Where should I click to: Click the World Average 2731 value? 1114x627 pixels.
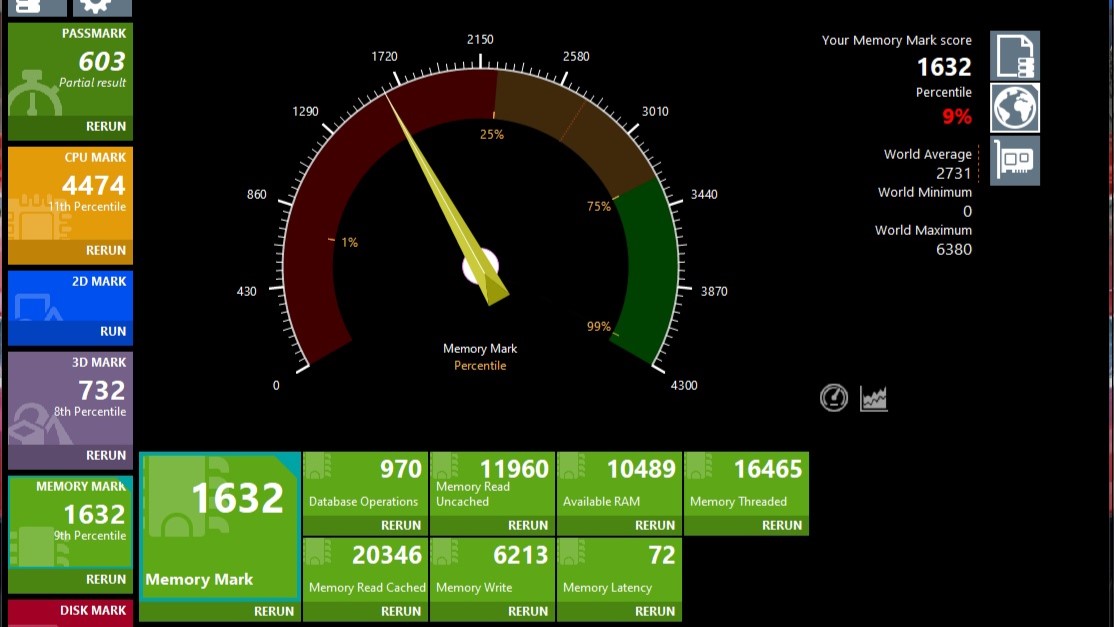point(953,173)
